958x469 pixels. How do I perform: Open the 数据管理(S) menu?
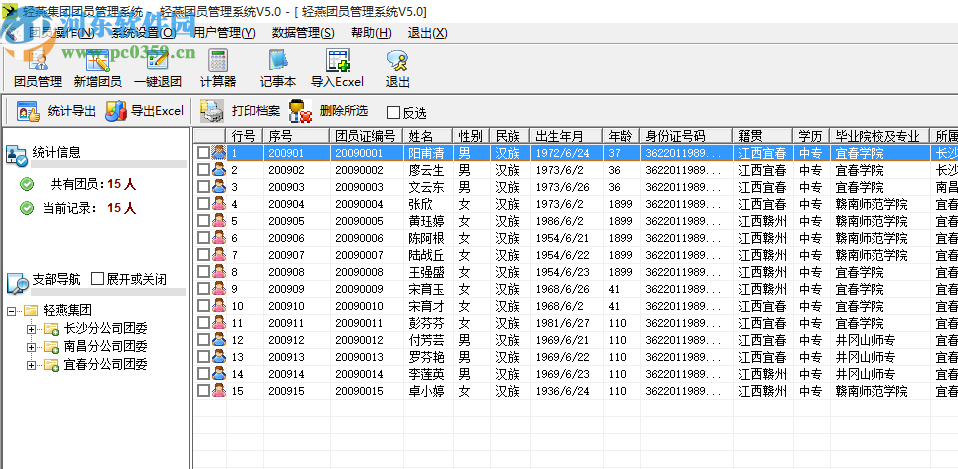(303, 33)
